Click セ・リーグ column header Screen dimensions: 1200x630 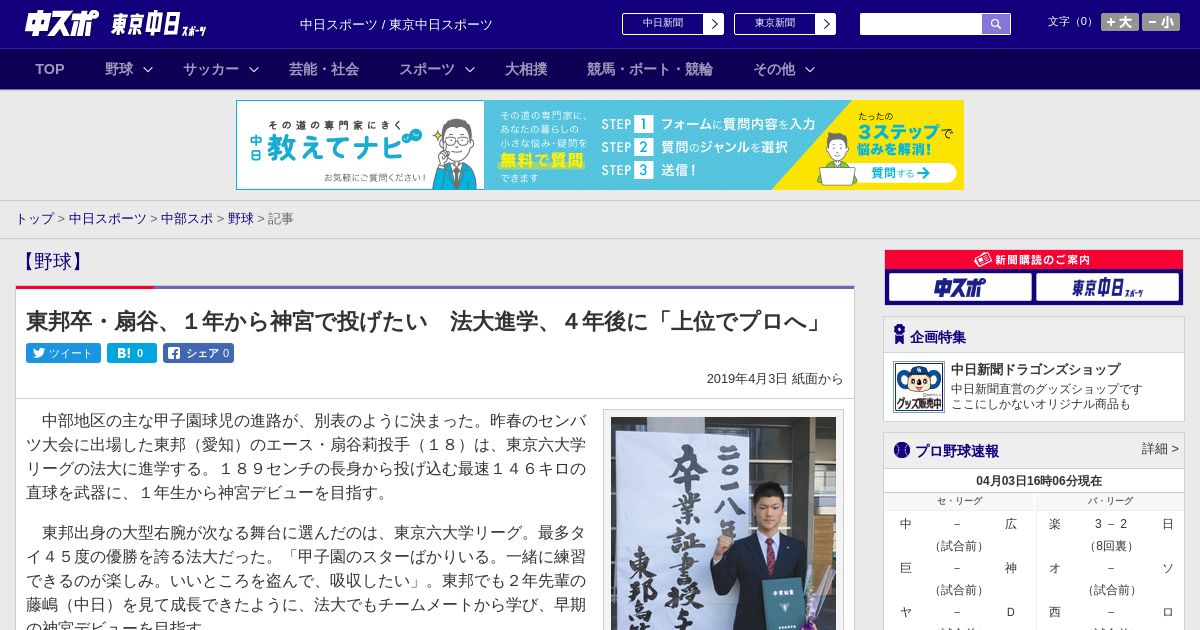point(959,501)
